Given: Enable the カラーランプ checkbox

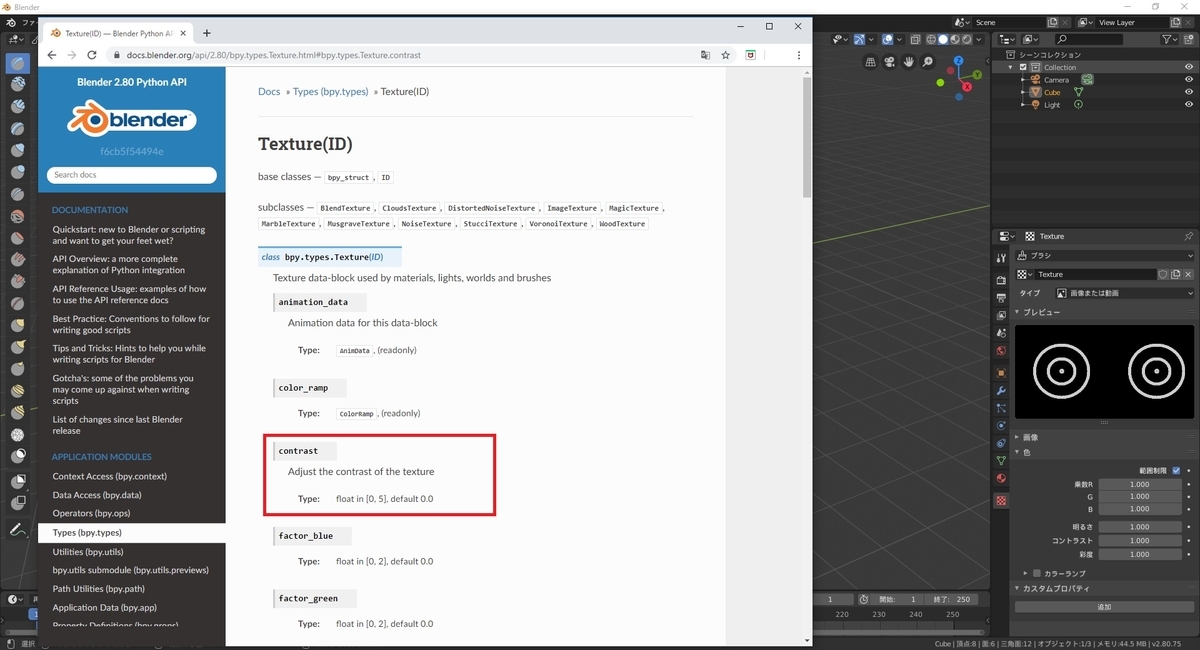Looking at the screenshot, I should point(1037,573).
